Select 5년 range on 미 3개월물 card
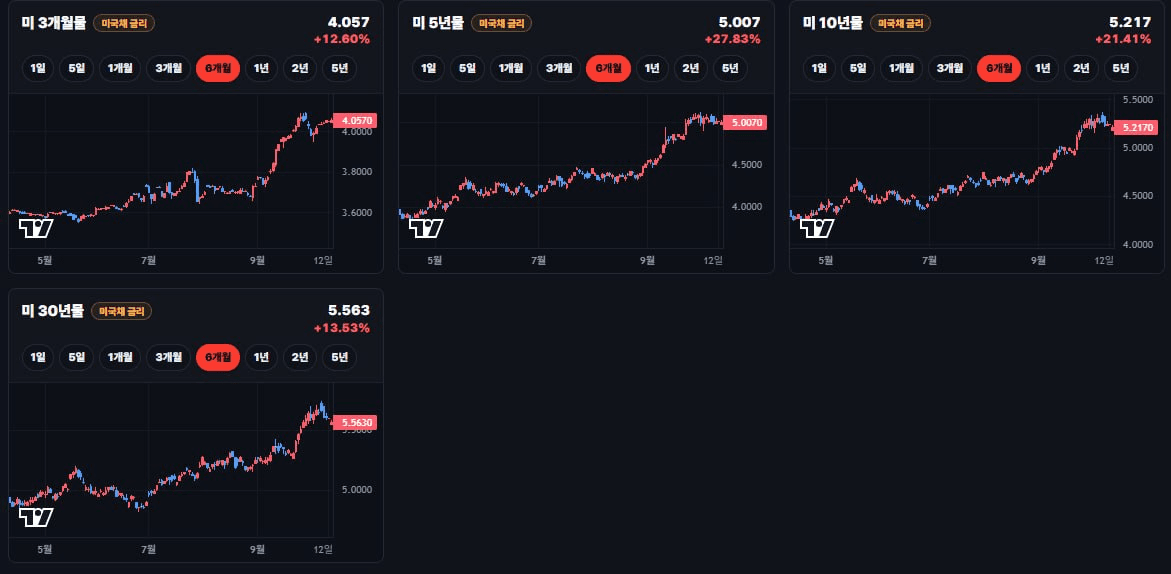The height and width of the screenshot is (574, 1171). (x=339, y=69)
